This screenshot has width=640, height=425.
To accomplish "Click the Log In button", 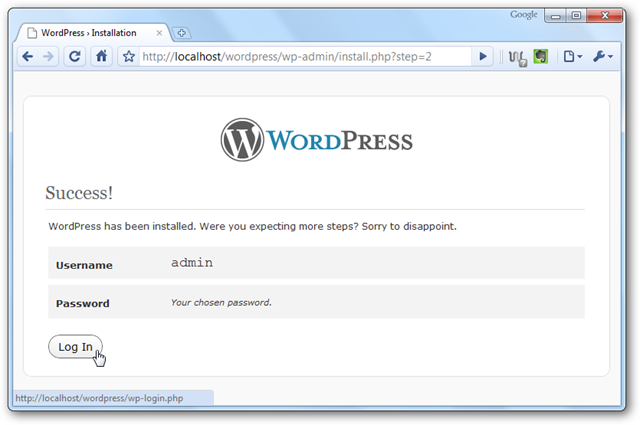I will coord(76,347).
